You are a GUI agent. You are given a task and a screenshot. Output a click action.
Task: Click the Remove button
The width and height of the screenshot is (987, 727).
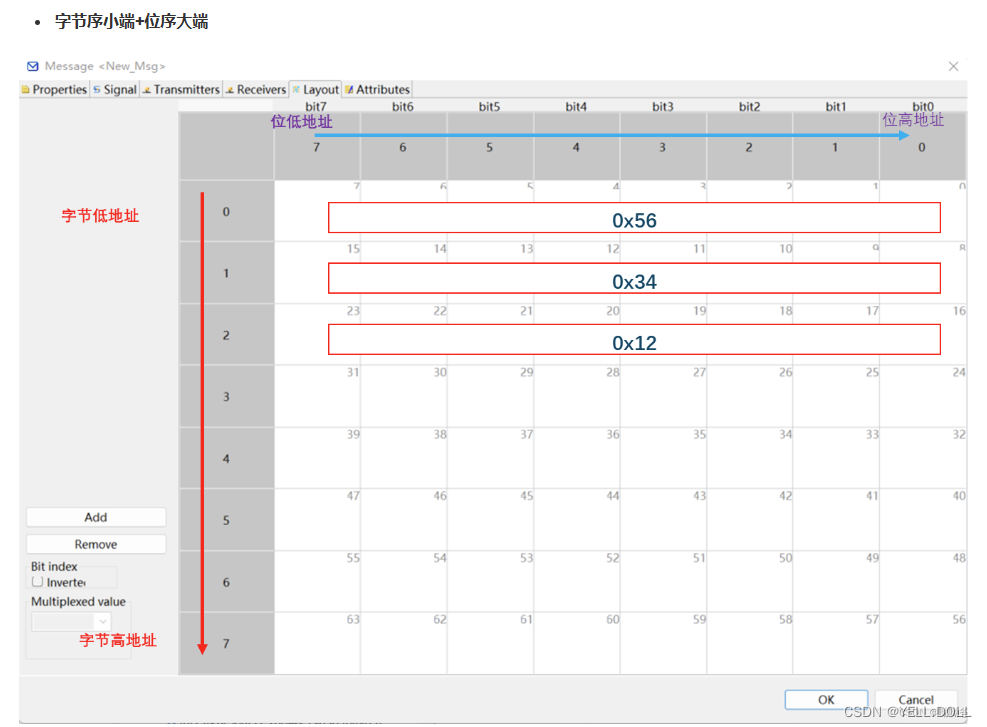point(96,544)
